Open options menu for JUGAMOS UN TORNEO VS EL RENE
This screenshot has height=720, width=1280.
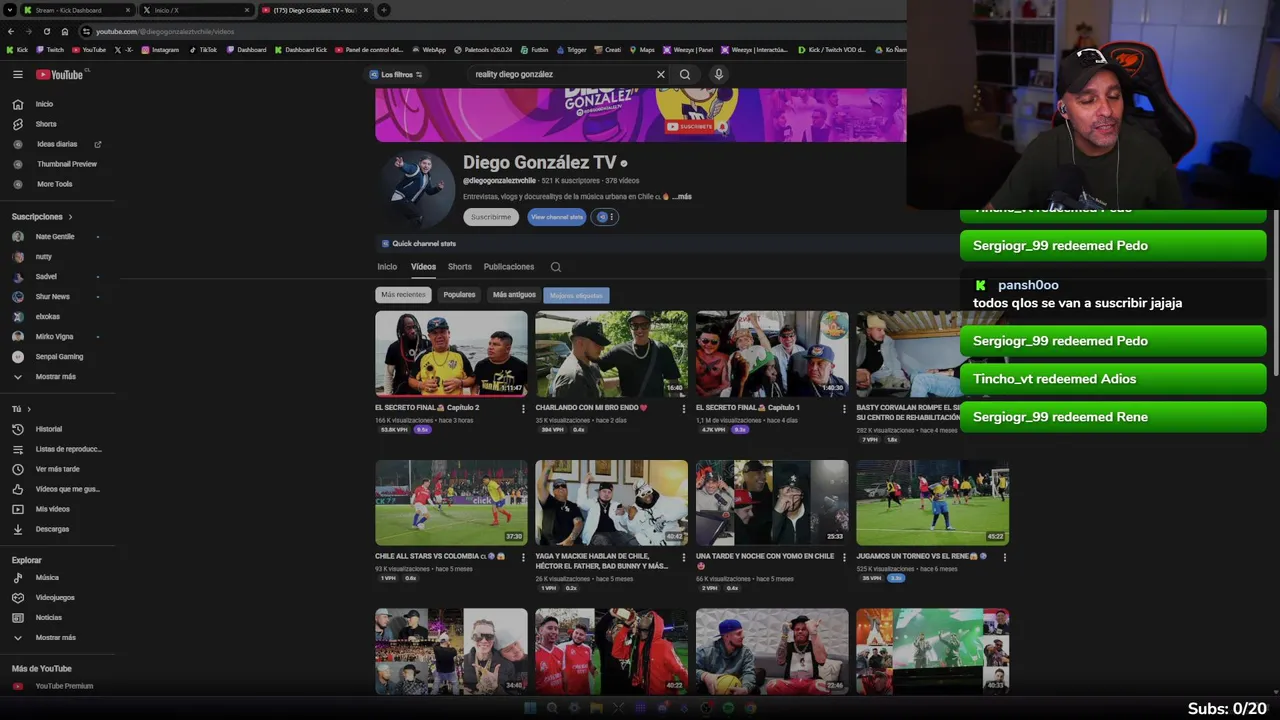pos(1004,557)
